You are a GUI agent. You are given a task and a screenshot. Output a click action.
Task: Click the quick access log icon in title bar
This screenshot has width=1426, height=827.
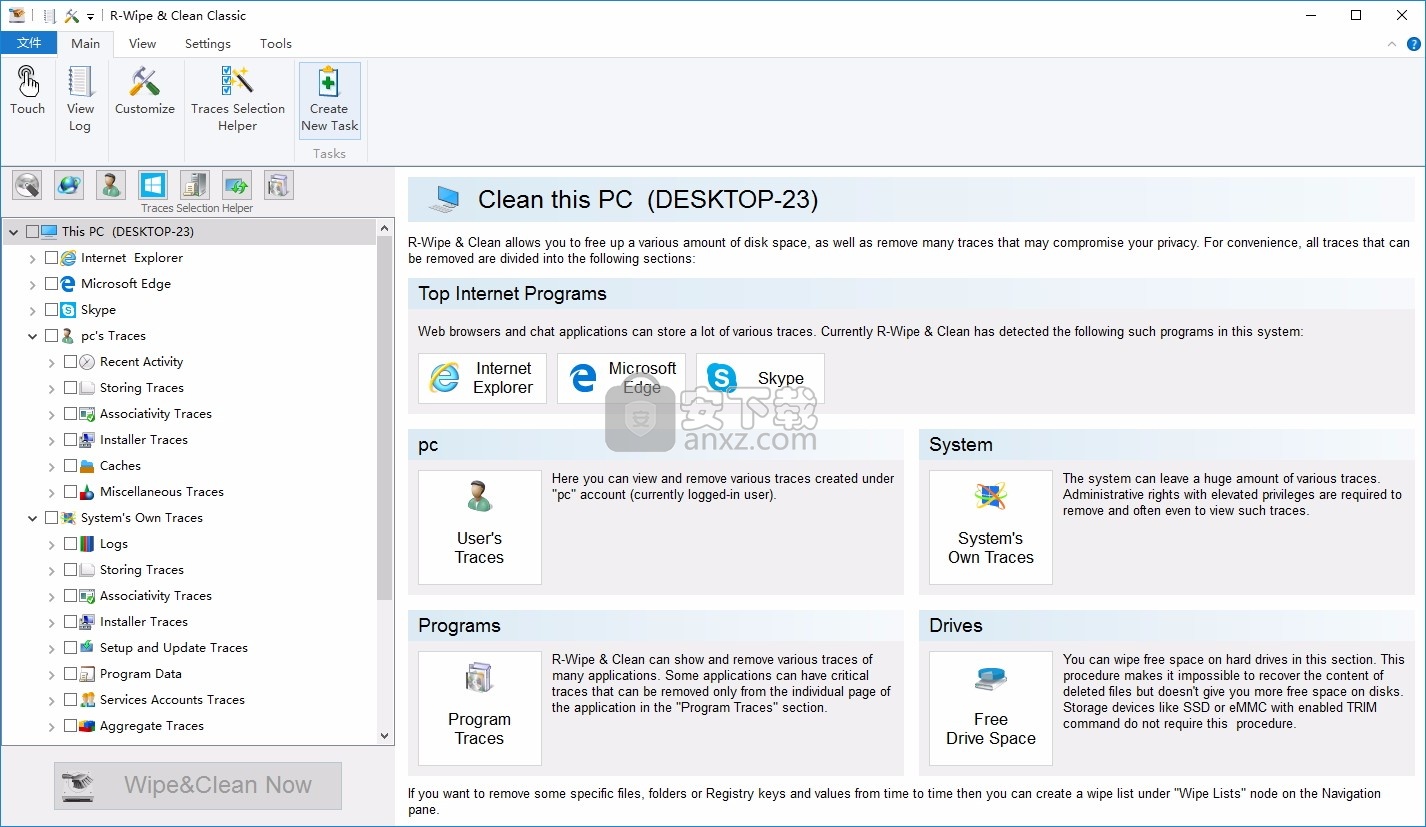click(x=48, y=16)
